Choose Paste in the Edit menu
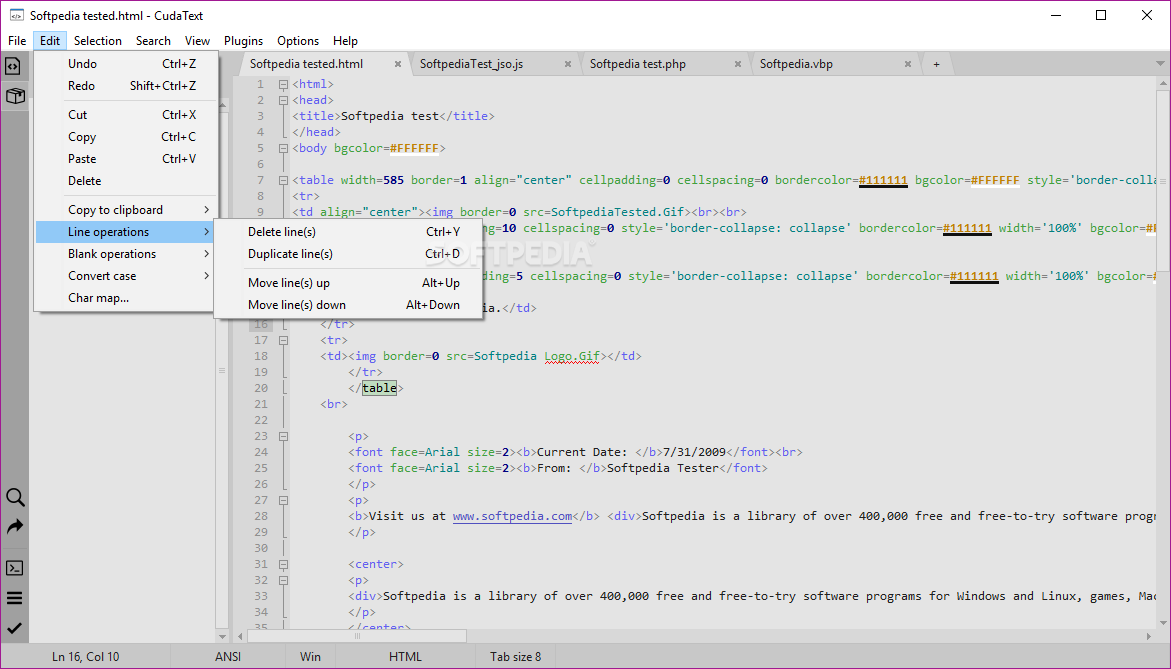 126,159
